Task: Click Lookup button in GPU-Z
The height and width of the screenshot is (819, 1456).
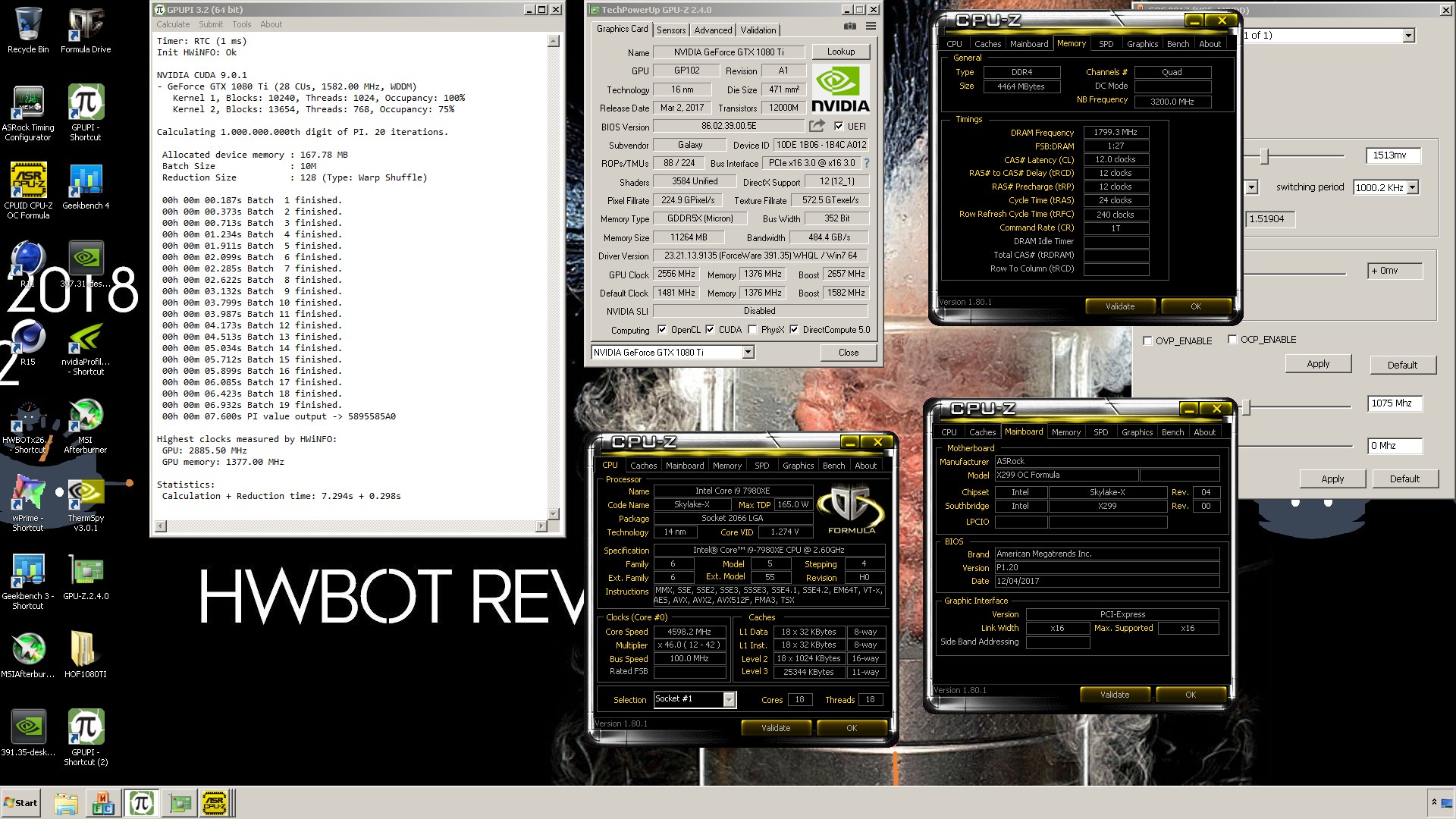Action: tap(841, 52)
